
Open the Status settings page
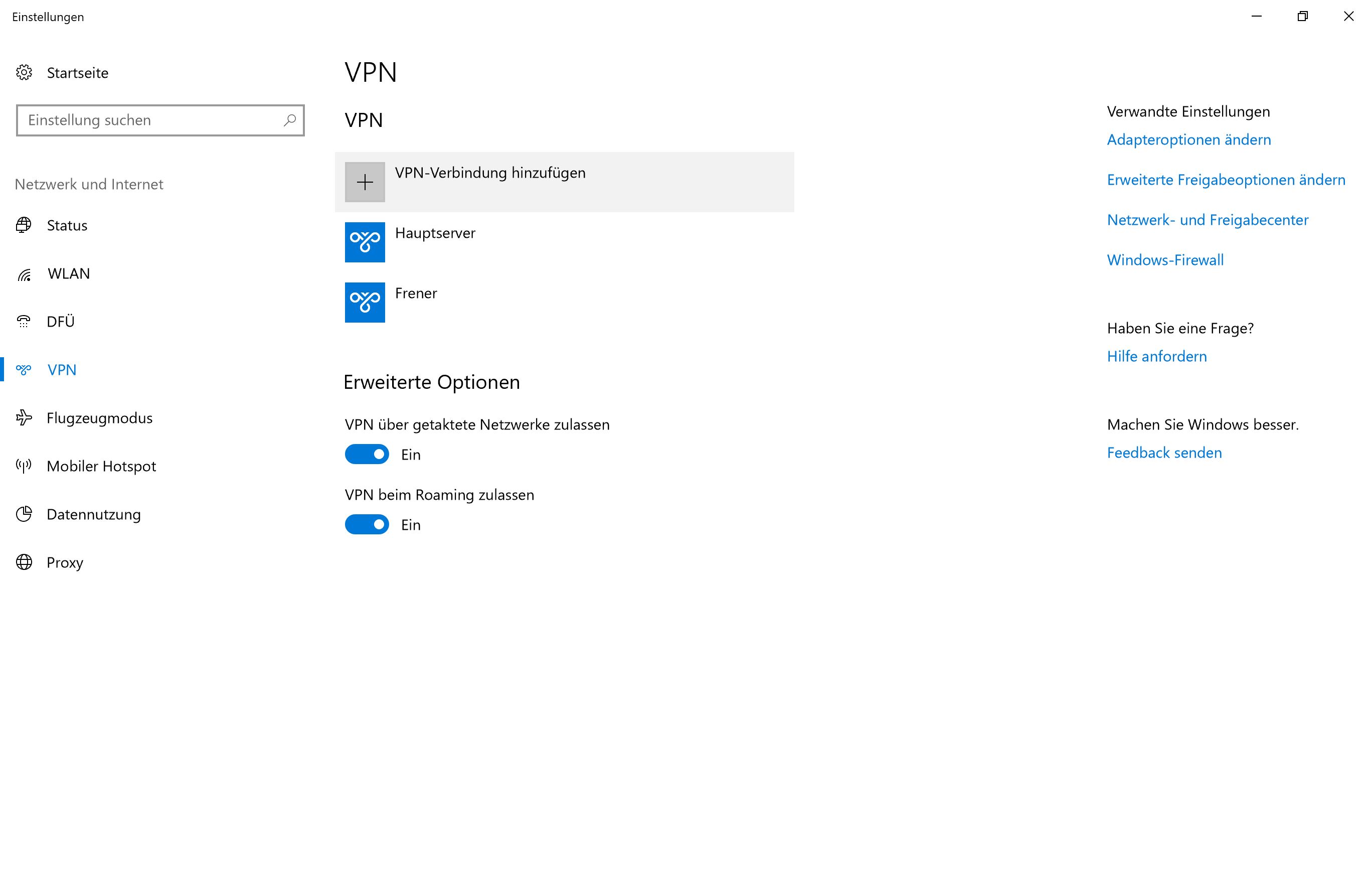(67, 225)
